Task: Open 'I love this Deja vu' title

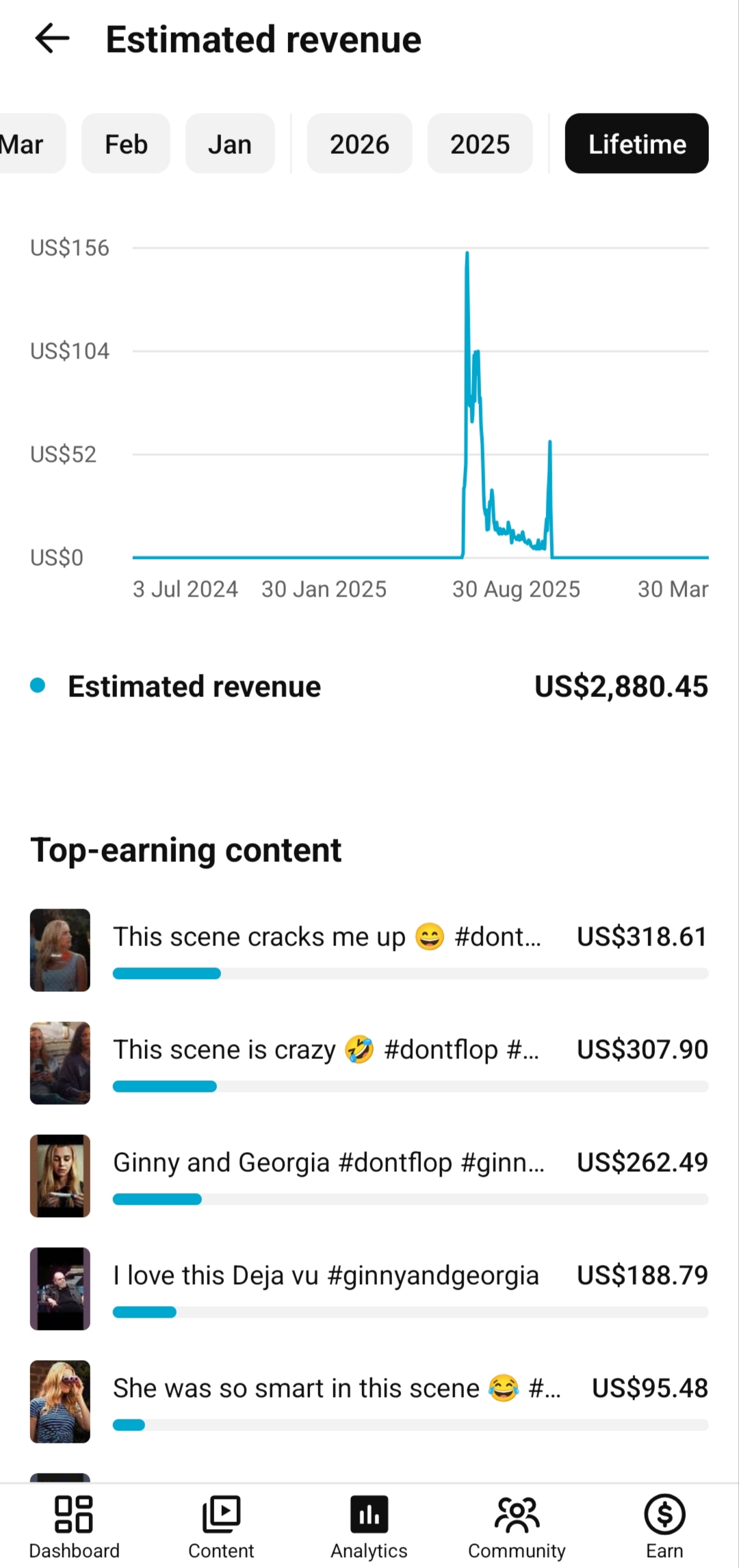Action: (x=326, y=1275)
